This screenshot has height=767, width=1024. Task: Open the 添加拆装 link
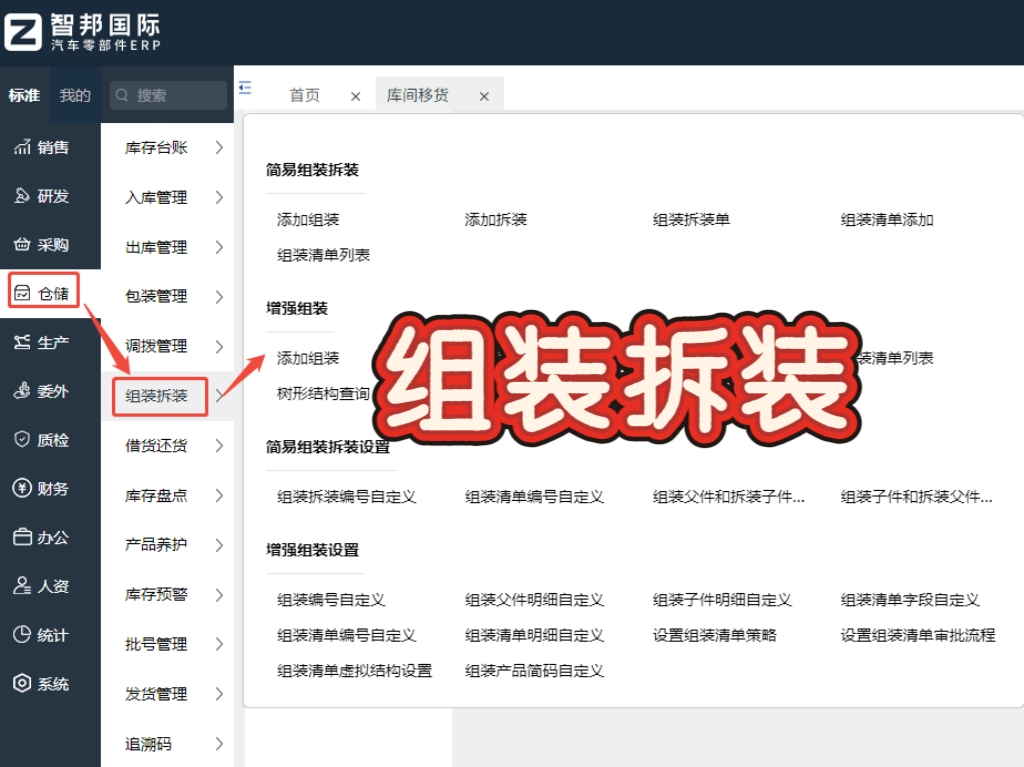click(496, 220)
